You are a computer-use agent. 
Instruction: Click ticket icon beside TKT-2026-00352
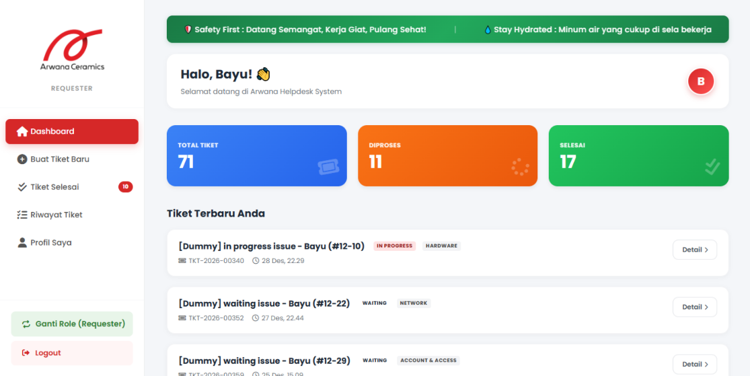[x=182, y=318]
